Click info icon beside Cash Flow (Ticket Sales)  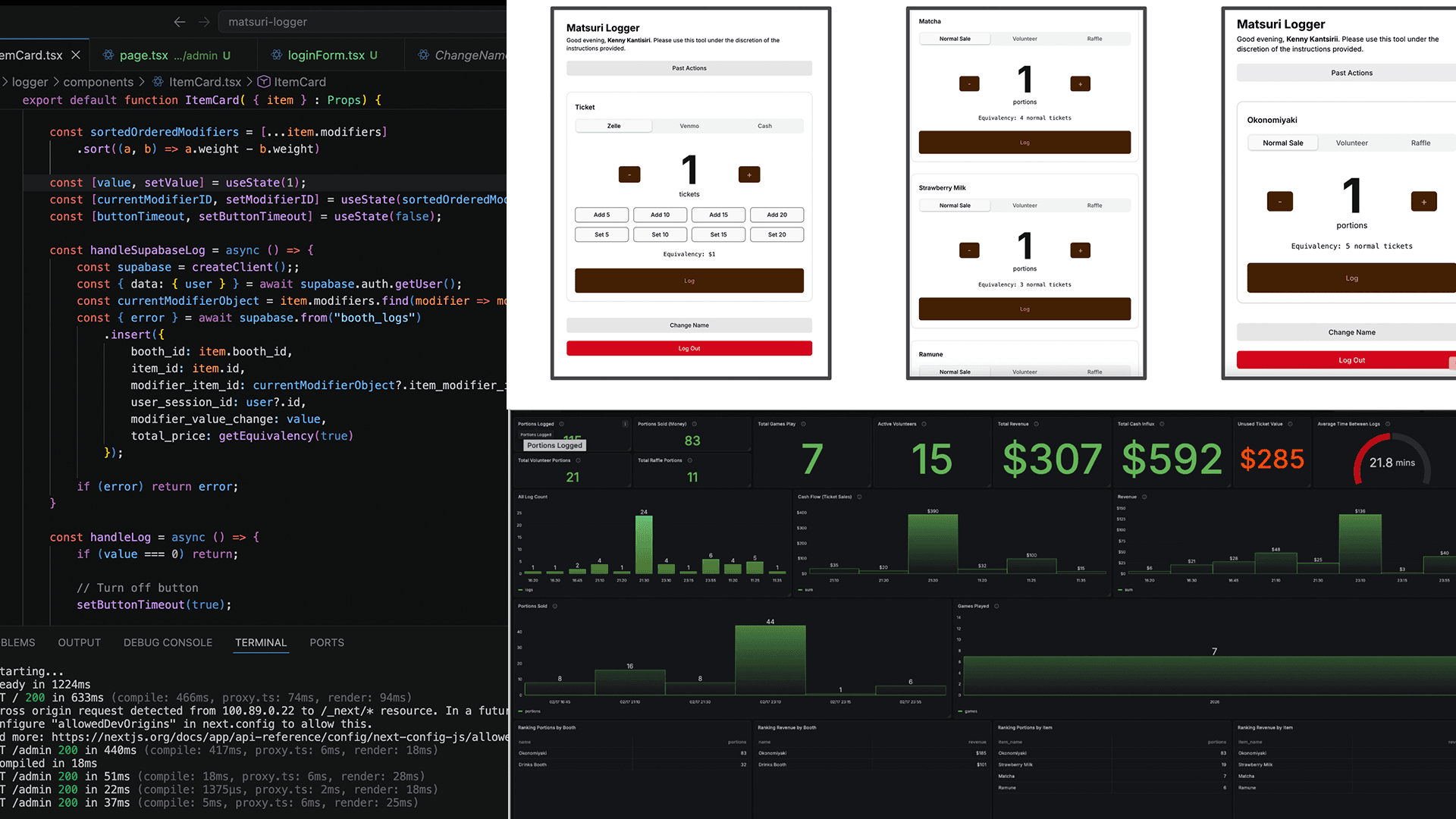[859, 497]
